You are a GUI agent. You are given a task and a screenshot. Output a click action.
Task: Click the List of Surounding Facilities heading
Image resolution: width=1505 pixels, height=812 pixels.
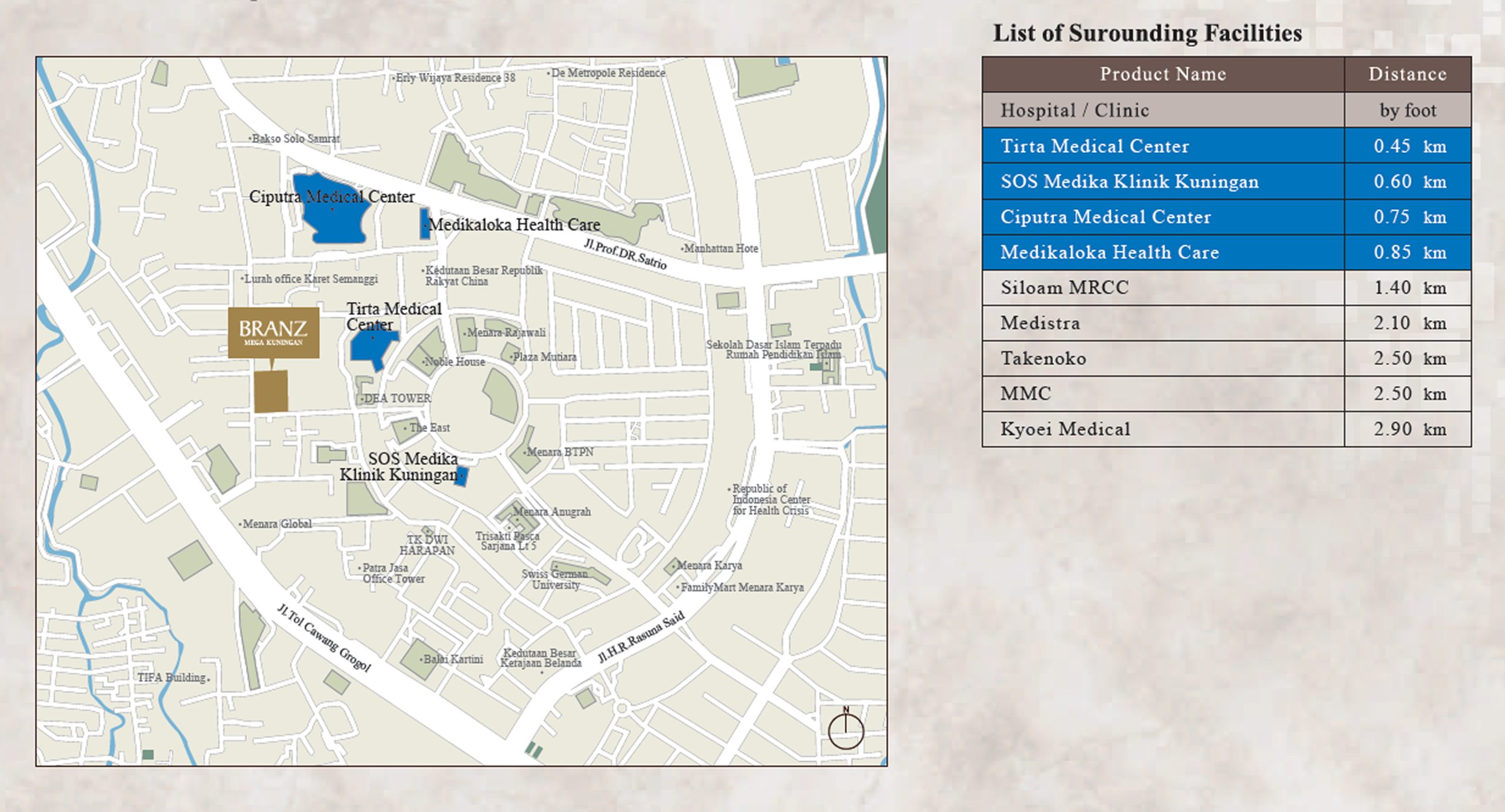point(1148,33)
